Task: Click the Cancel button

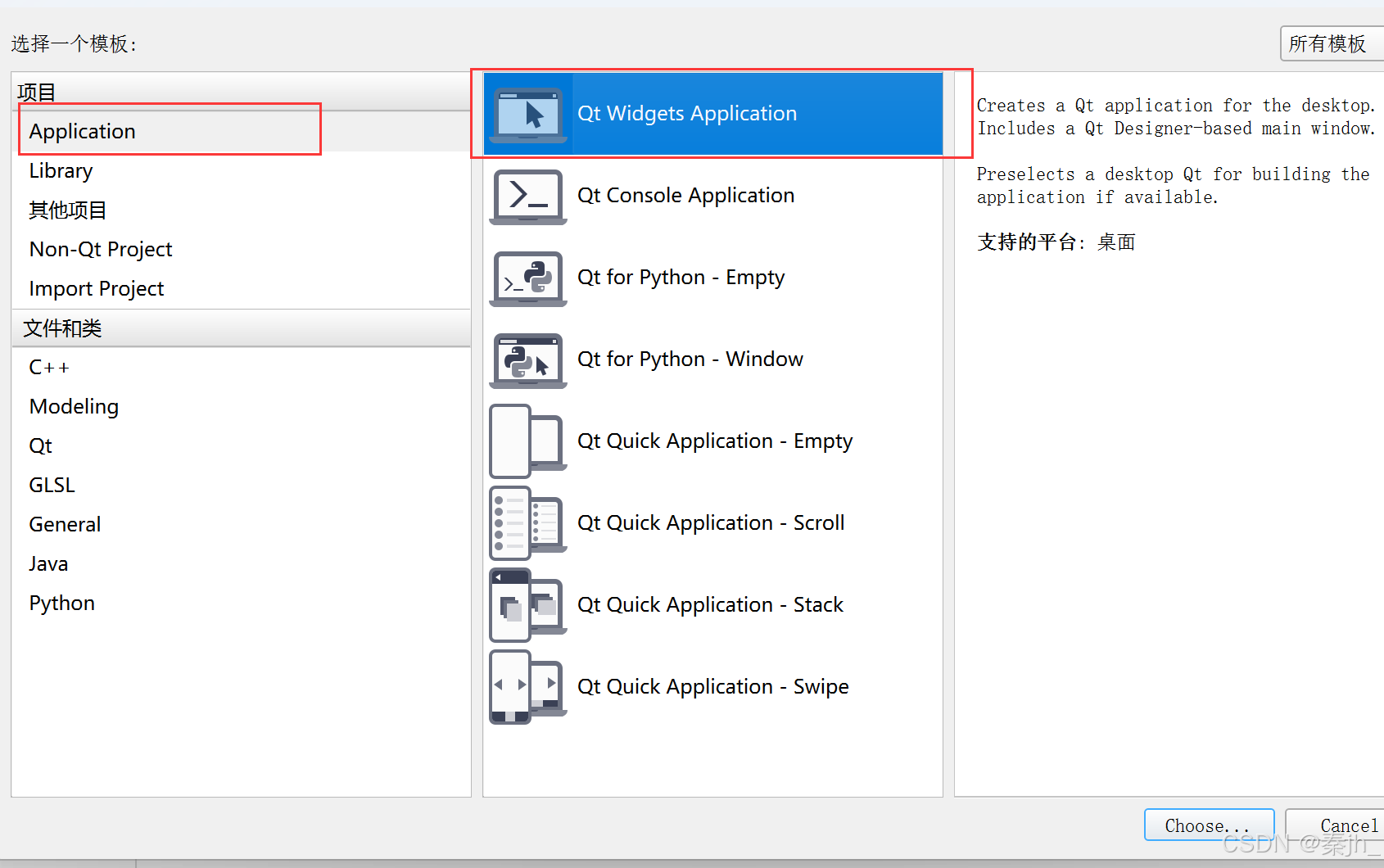Action: [x=1335, y=825]
